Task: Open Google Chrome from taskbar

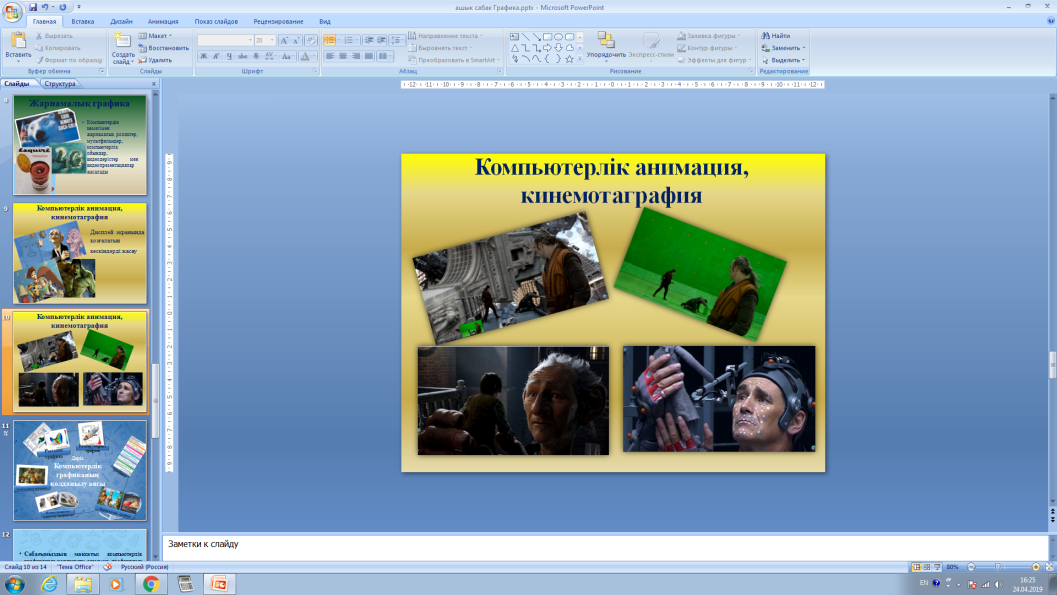Action: pyautogui.click(x=150, y=584)
